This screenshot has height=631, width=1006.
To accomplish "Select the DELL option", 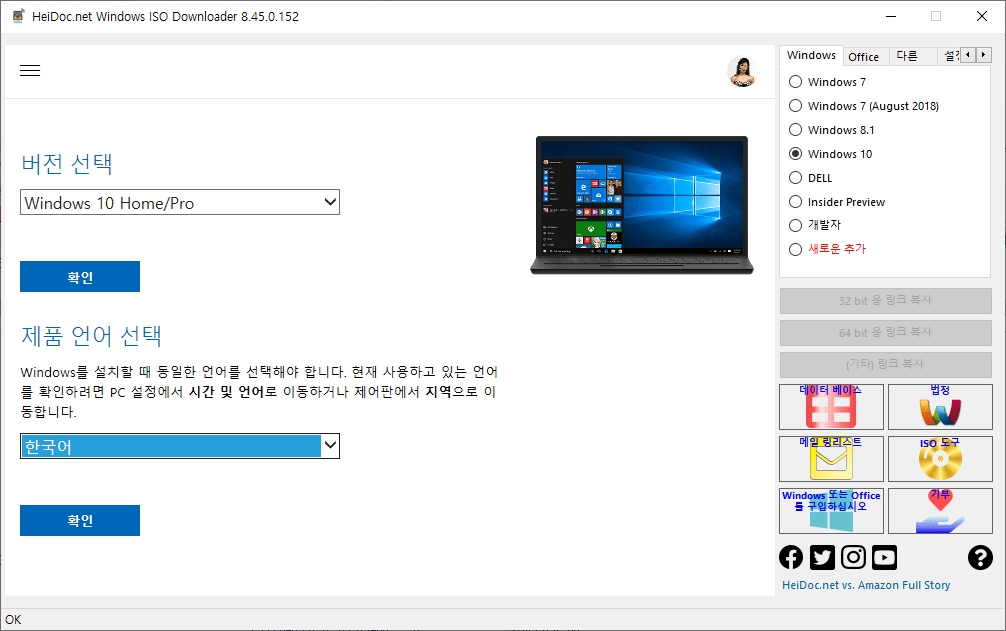I will click(795, 177).
